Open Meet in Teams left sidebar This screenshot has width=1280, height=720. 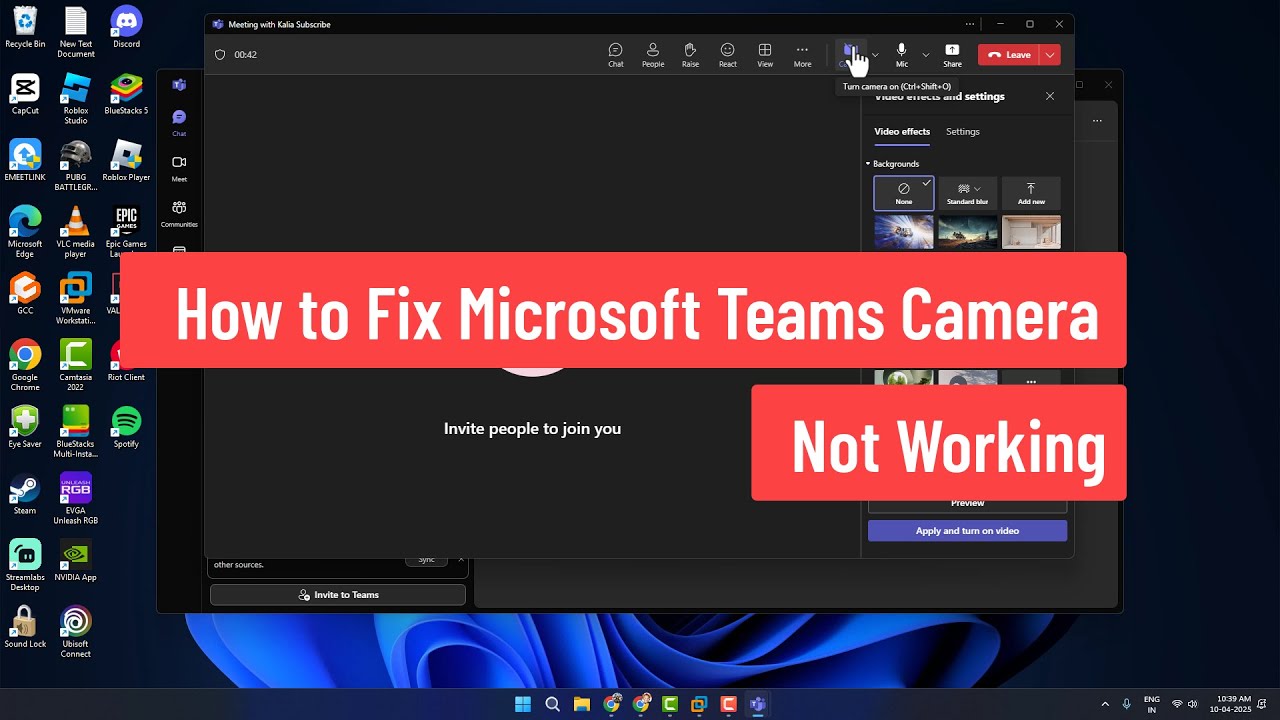pos(179,168)
